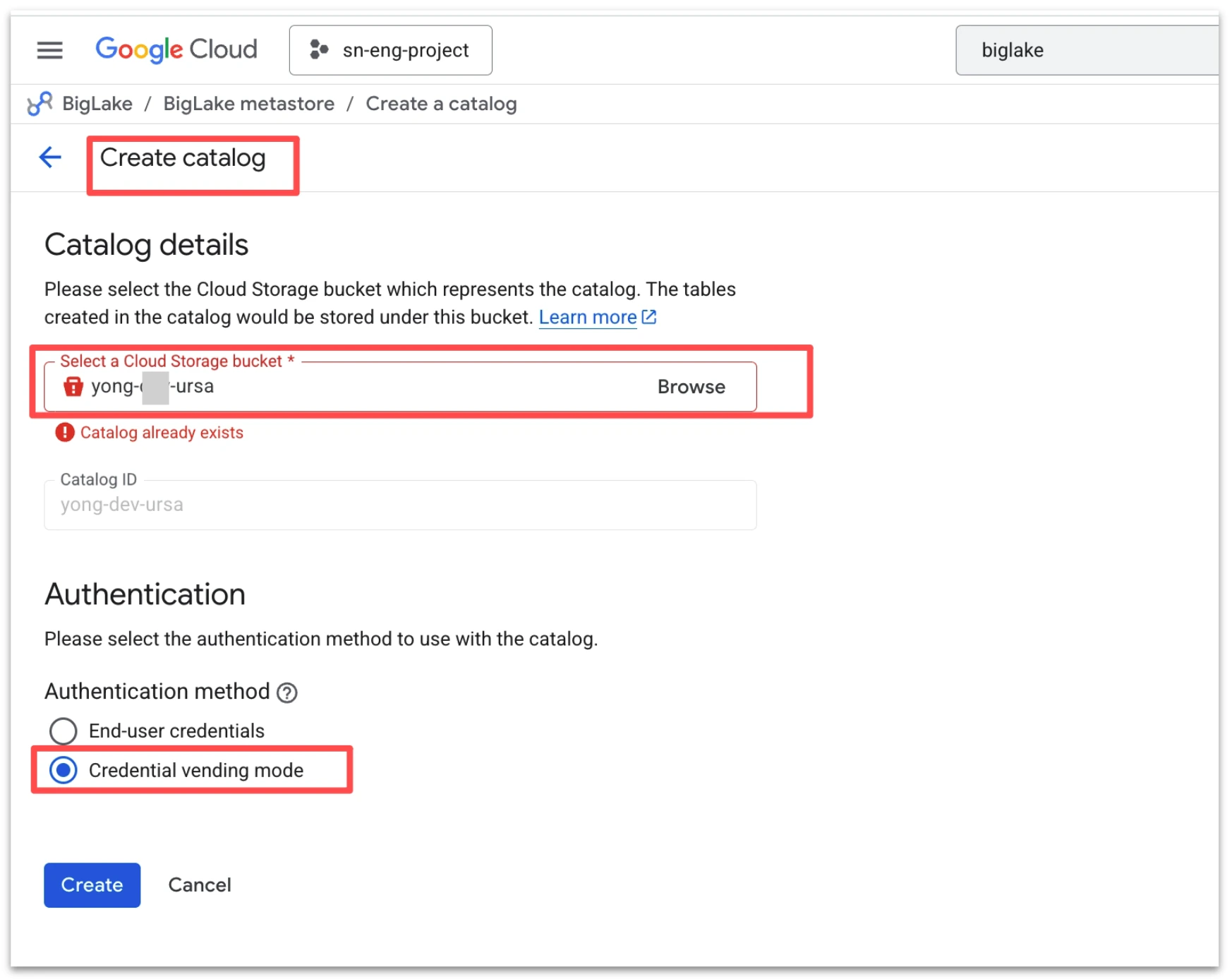Focus the biglake search box
Viewport: 1232px width, 979px height.
coord(1087,50)
